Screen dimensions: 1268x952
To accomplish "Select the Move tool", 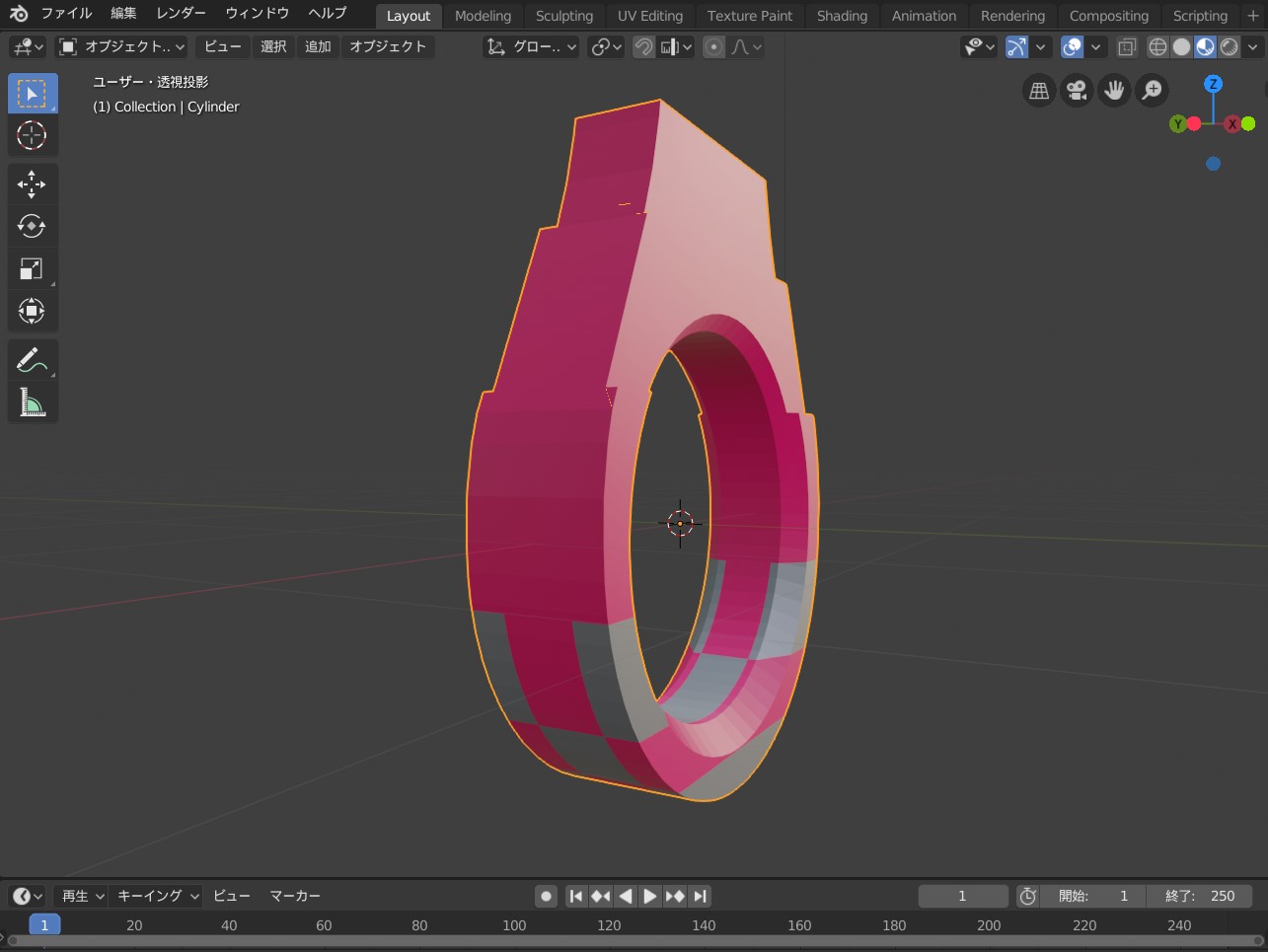I will pos(33,184).
